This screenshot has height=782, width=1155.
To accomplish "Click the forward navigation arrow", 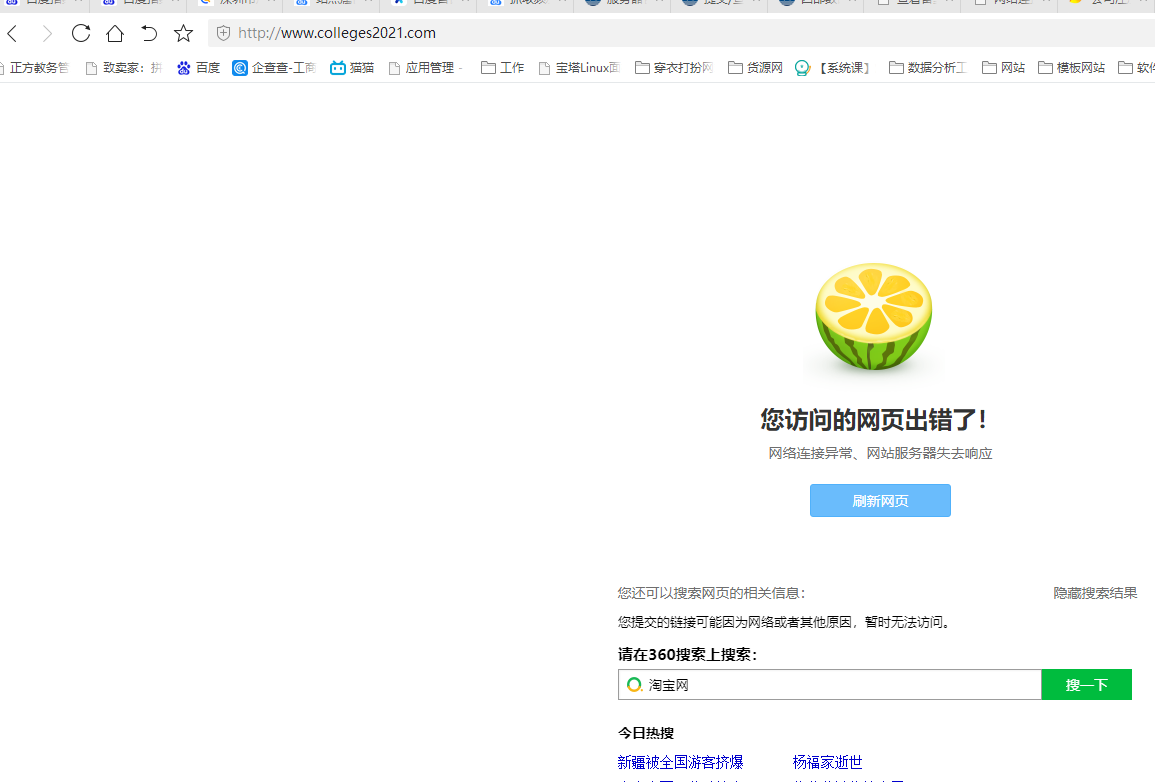I will [x=46, y=33].
